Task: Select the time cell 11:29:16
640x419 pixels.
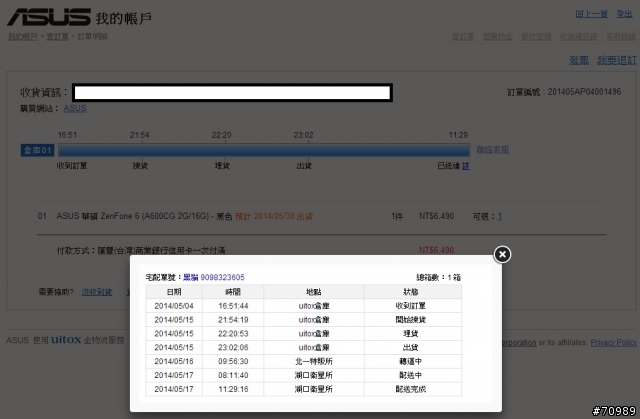Action: (x=233, y=389)
